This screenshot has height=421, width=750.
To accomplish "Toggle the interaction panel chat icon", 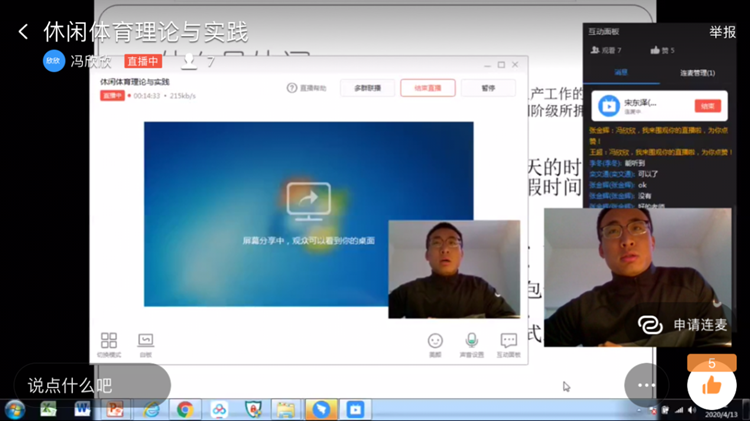I will coord(508,342).
